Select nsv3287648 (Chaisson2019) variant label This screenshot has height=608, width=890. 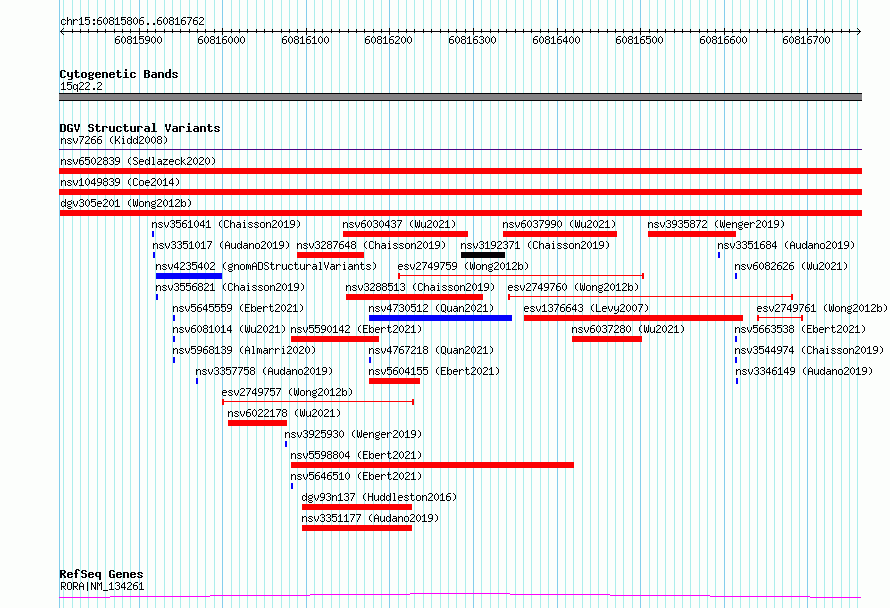coord(371,245)
